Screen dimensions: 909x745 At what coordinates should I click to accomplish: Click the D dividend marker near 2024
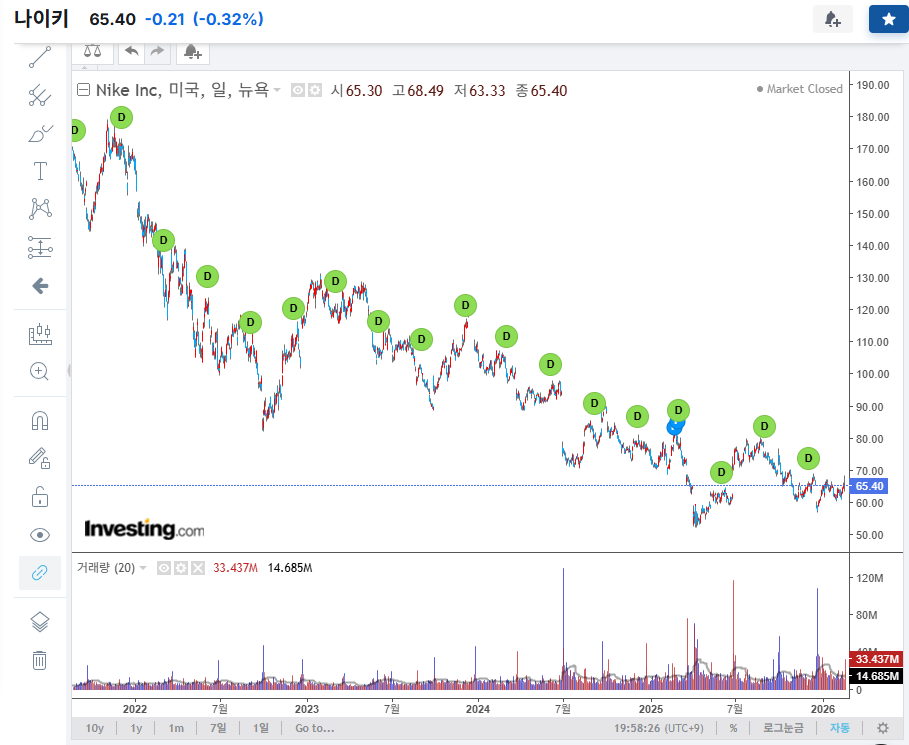465,305
